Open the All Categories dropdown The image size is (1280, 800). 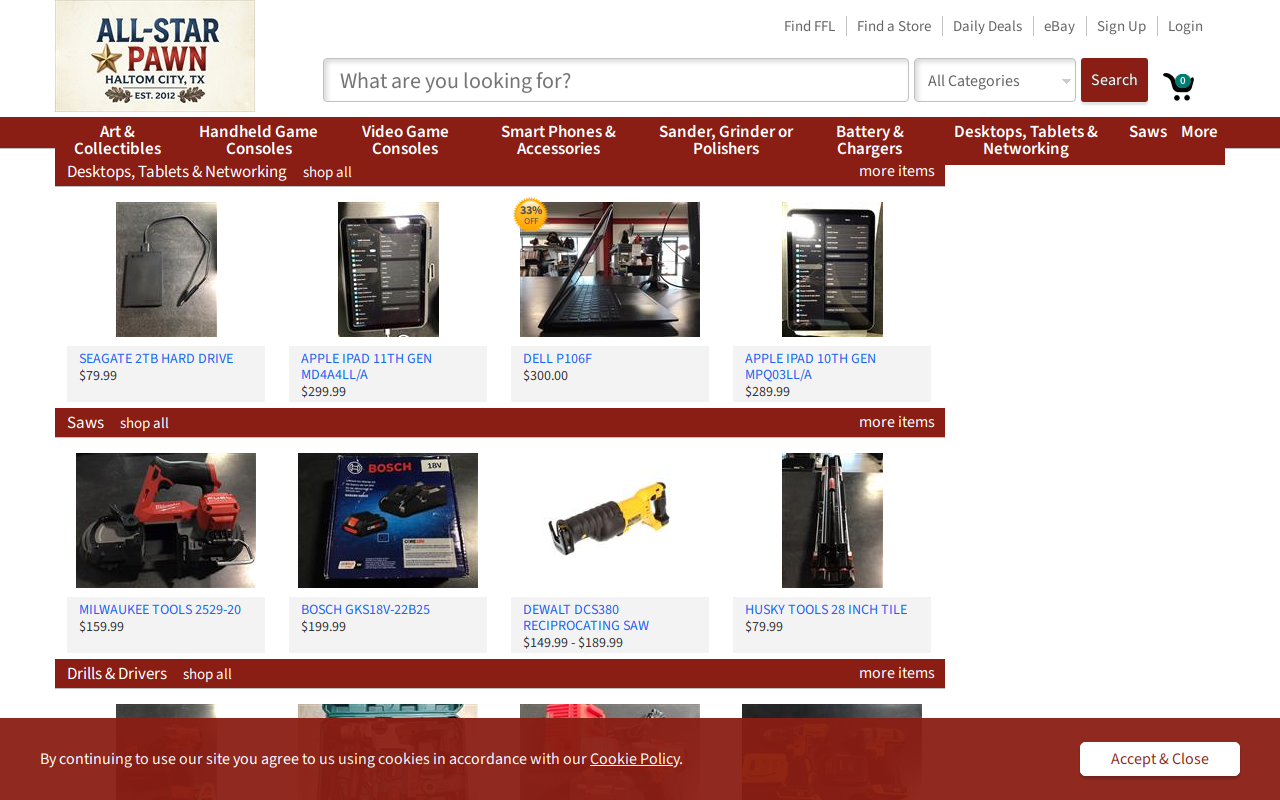coord(995,80)
